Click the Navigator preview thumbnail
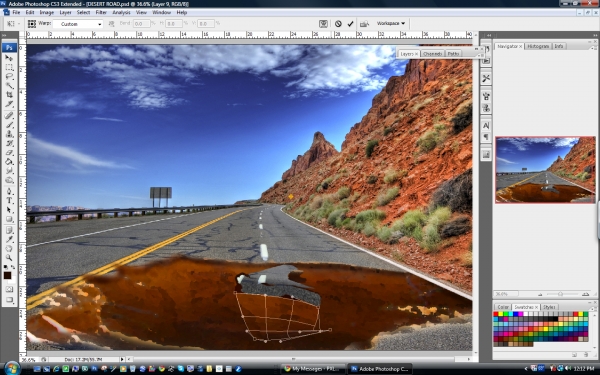600x375 pixels. (x=545, y=170)
